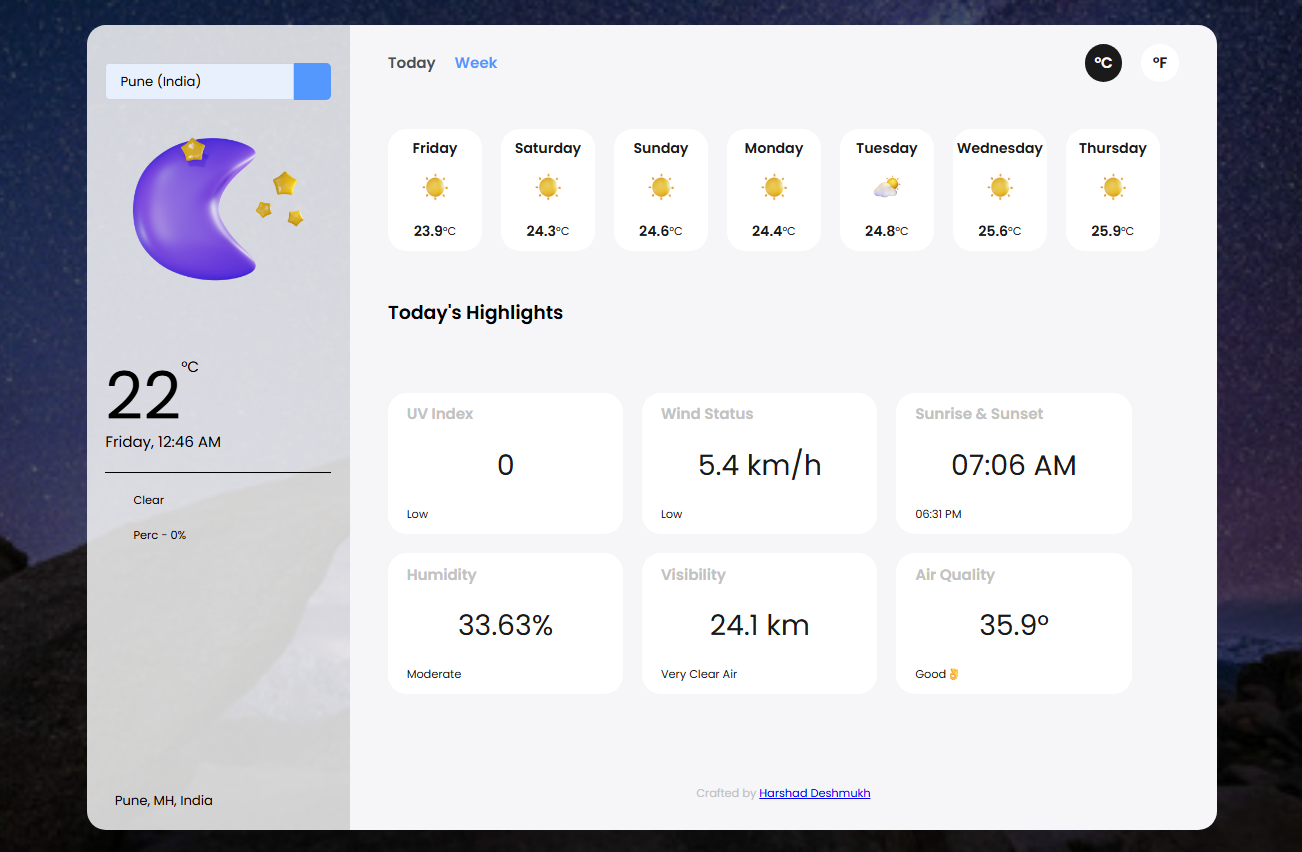This screenshot has width=1302, height=852.
Task: Switch to the Today tab
Action: (411, 63)
